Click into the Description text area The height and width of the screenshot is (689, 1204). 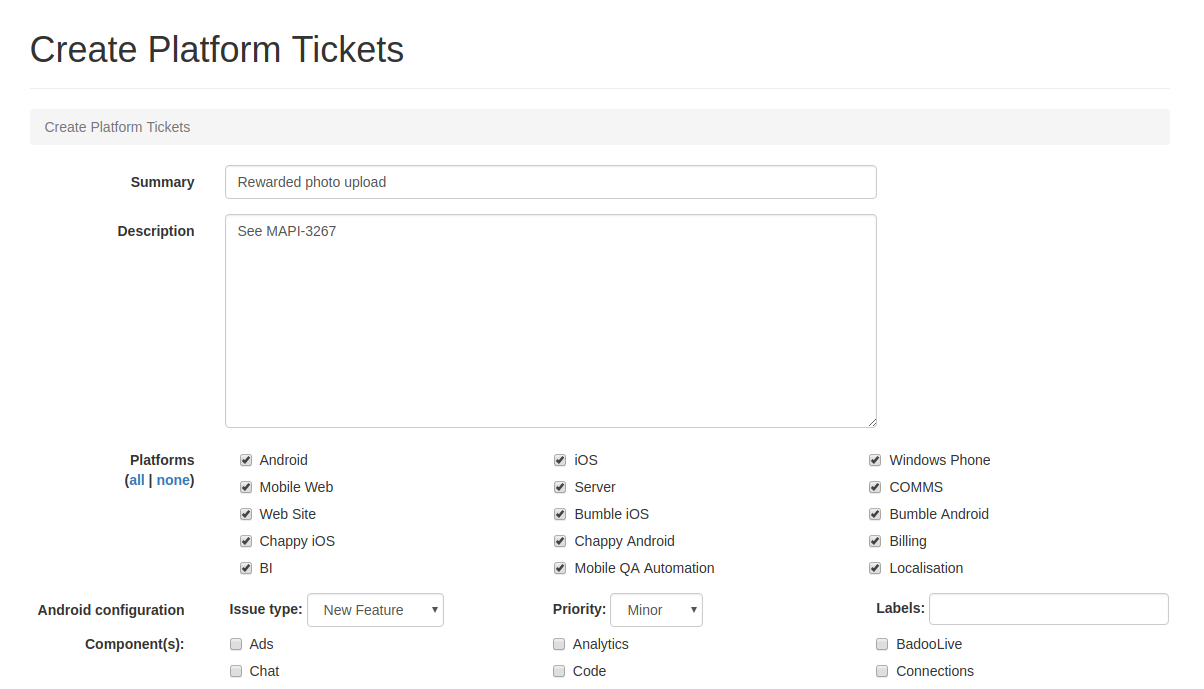pyautogui.click(x=550, y=320)
